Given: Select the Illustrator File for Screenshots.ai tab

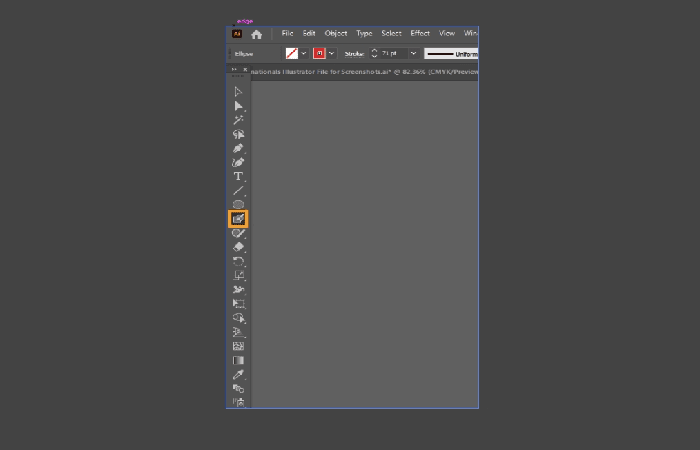Looking at the screenshot, I should 364,72.
